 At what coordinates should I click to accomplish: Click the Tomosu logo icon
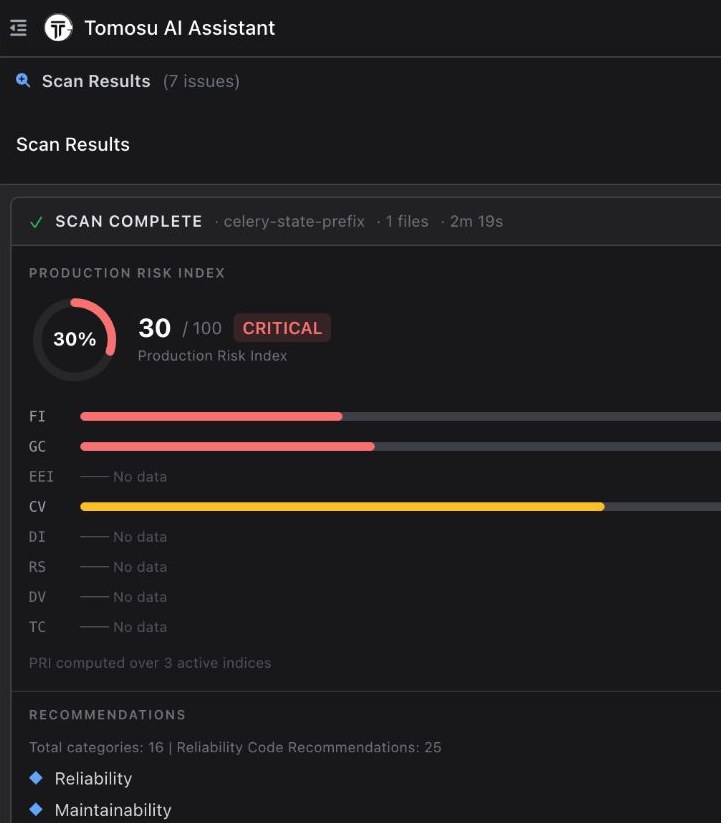(x=58, y=28)
